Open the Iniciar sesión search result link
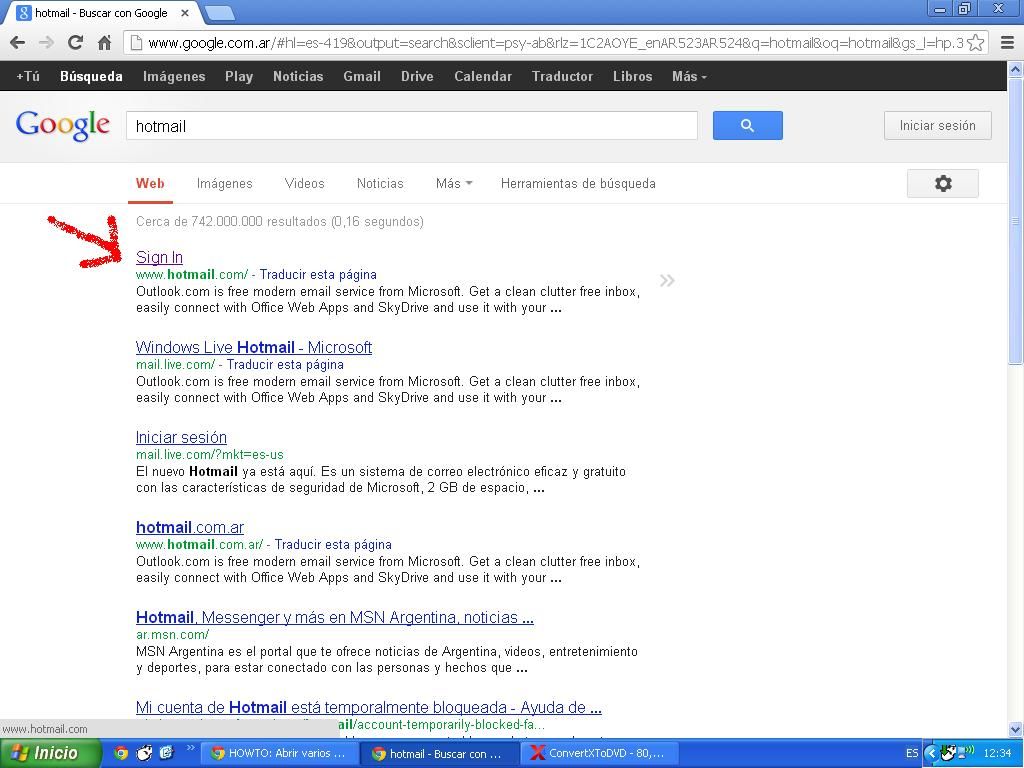Image resolution: width=1024 pixels, height=768 pixels. 182,438
